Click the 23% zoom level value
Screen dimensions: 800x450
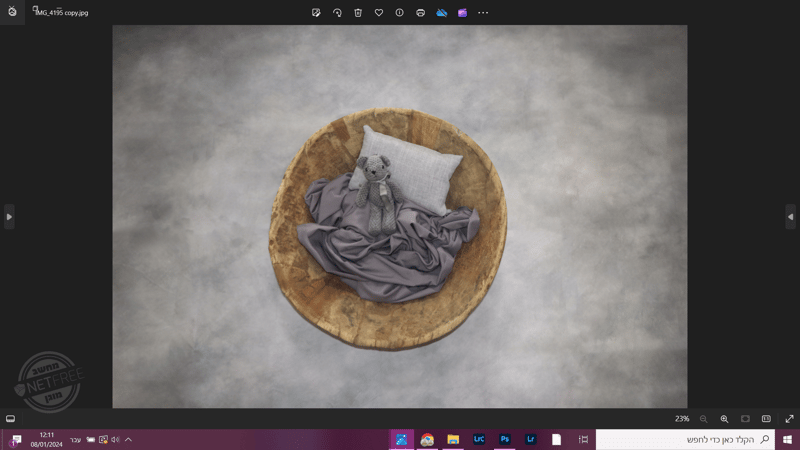tap(682, 418)
